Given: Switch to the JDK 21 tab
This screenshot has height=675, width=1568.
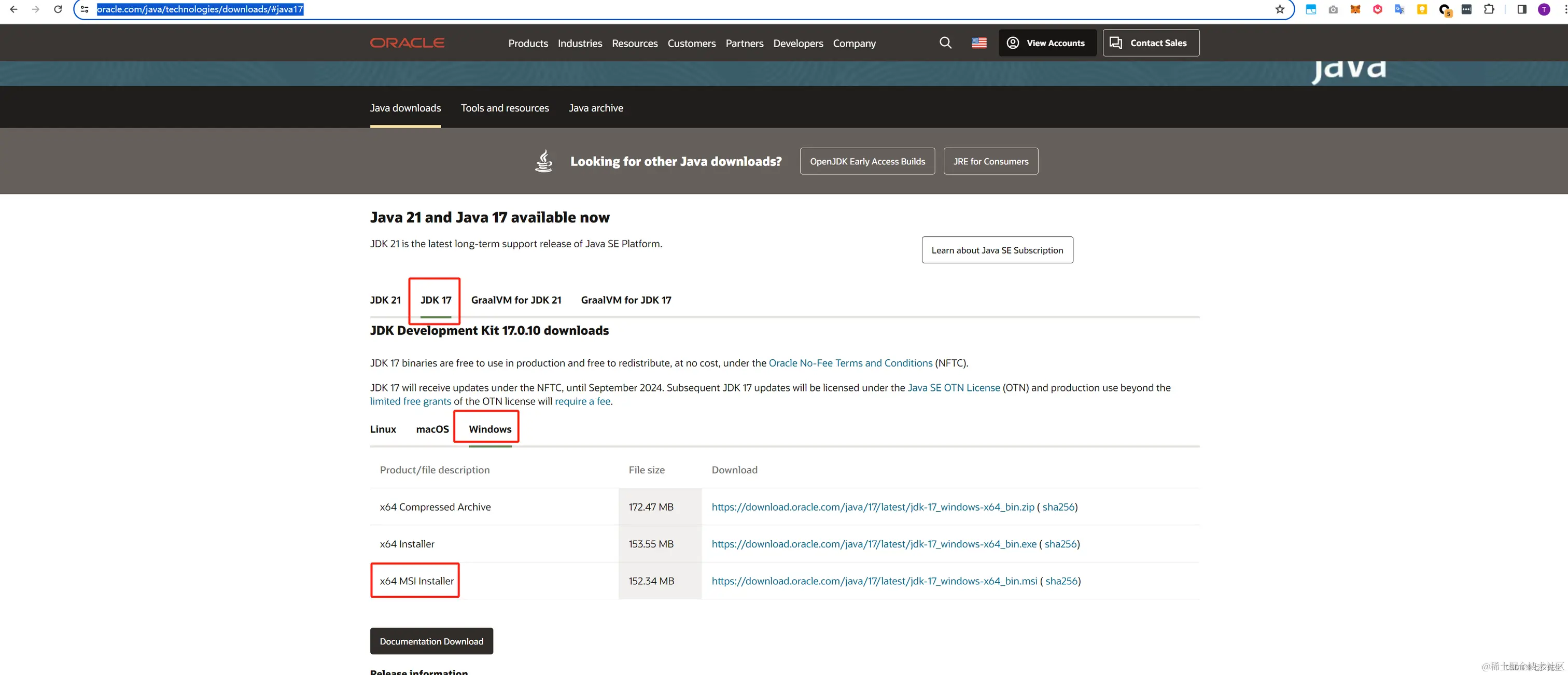Looking at the screenshot, I should [x=385, y=300].
